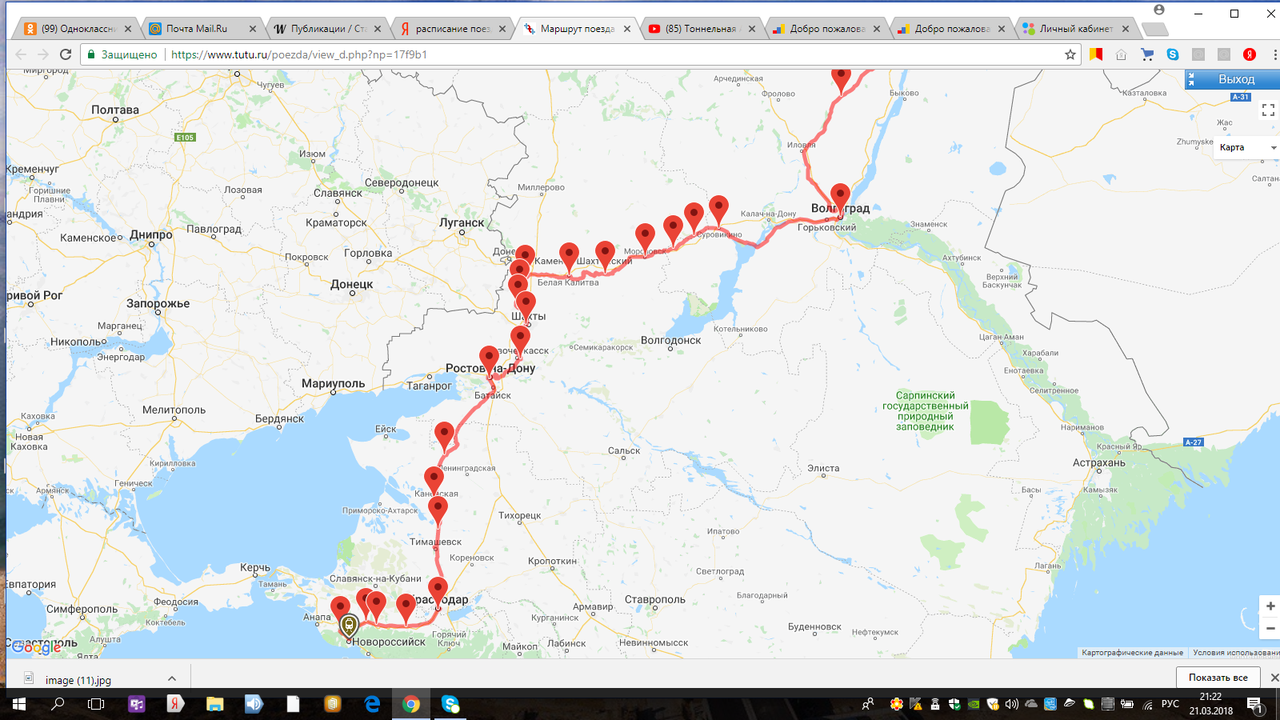Open Chrome's three-dot menu

[x=1275, y=54]
